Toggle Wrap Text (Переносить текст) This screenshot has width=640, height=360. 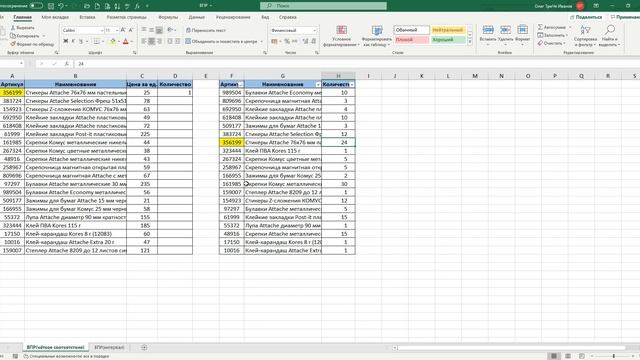point(206,30)
